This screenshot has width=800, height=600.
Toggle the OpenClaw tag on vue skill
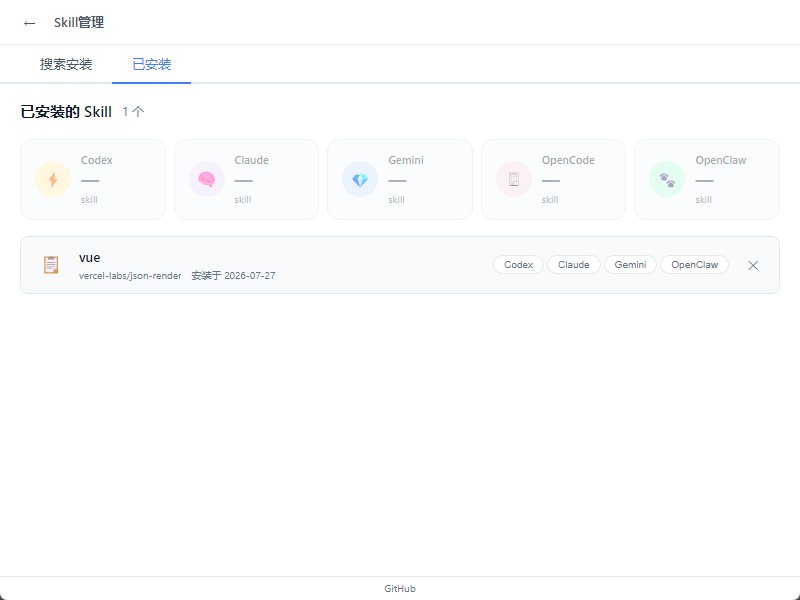tap(694, 265)
